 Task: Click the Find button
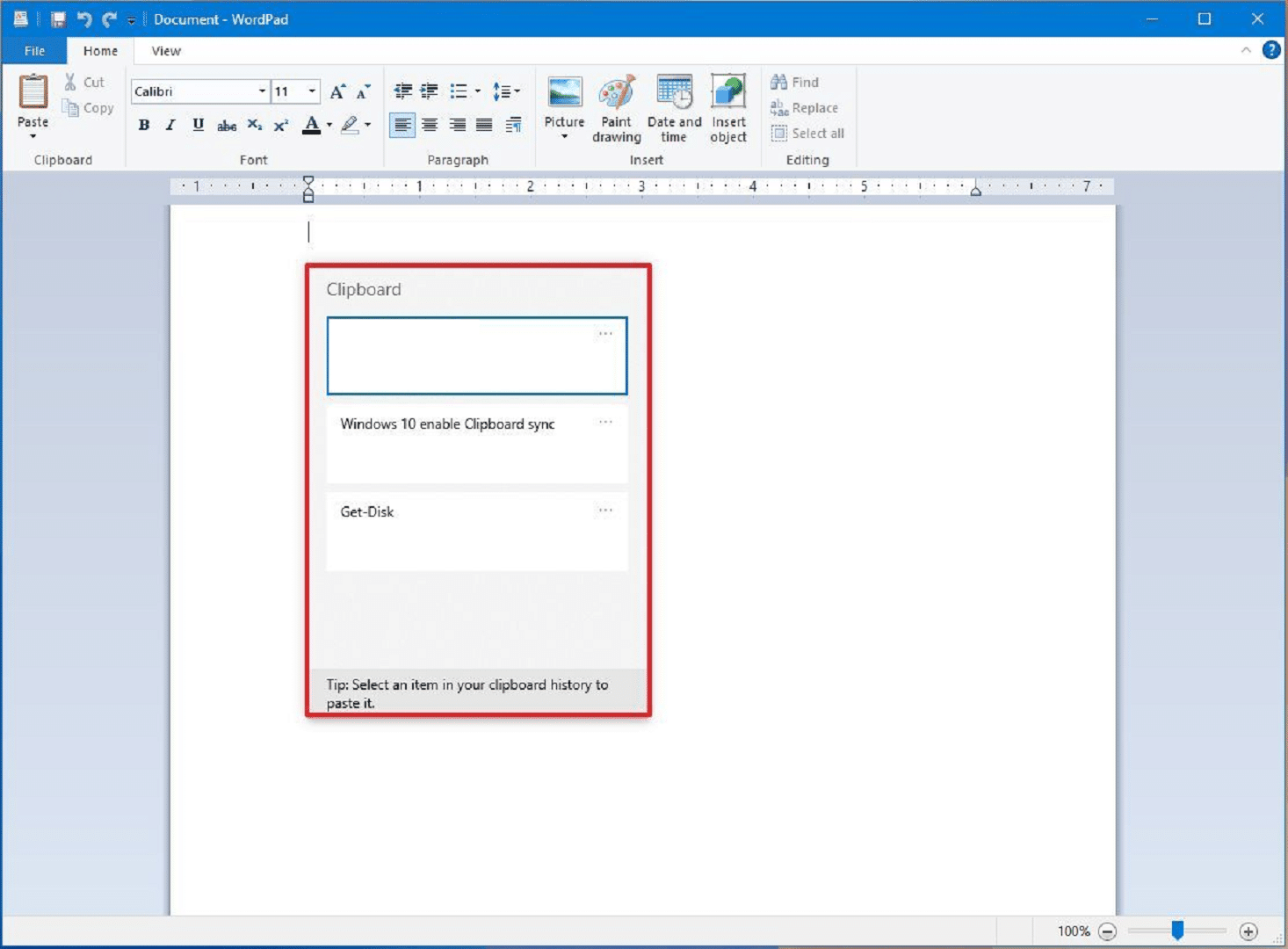tap(794, 82)
